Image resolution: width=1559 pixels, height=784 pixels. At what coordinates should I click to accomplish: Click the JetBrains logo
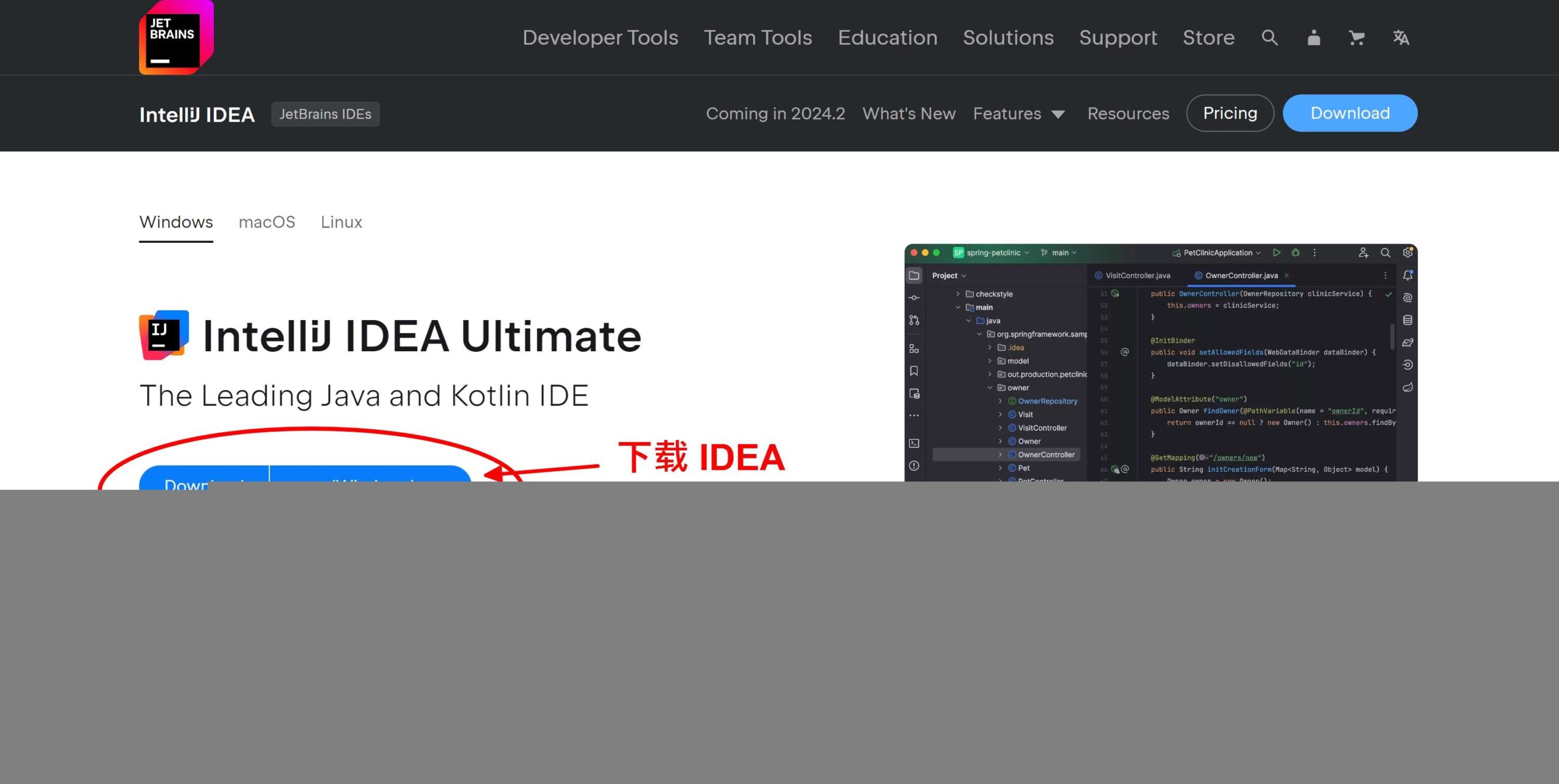pos(176,37)
